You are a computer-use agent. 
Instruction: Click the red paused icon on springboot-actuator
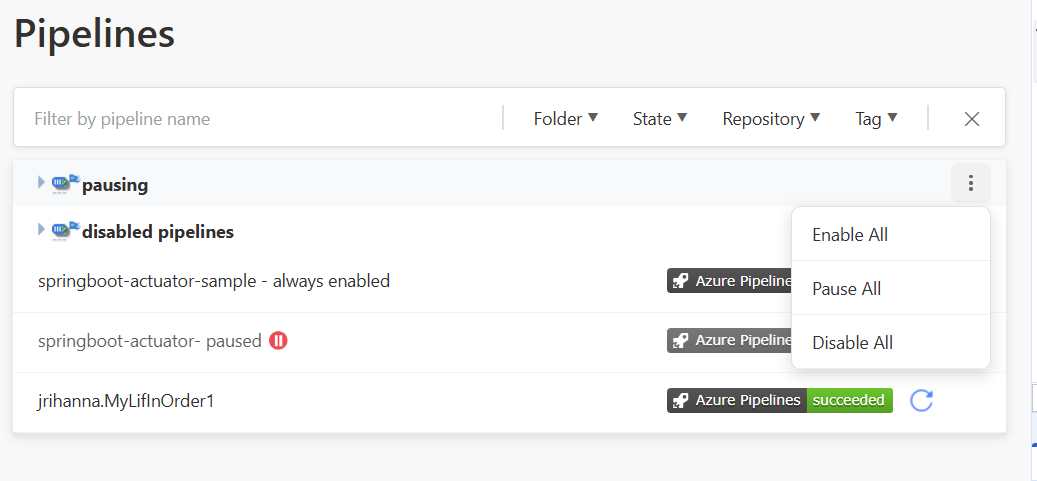pos(279,341)
